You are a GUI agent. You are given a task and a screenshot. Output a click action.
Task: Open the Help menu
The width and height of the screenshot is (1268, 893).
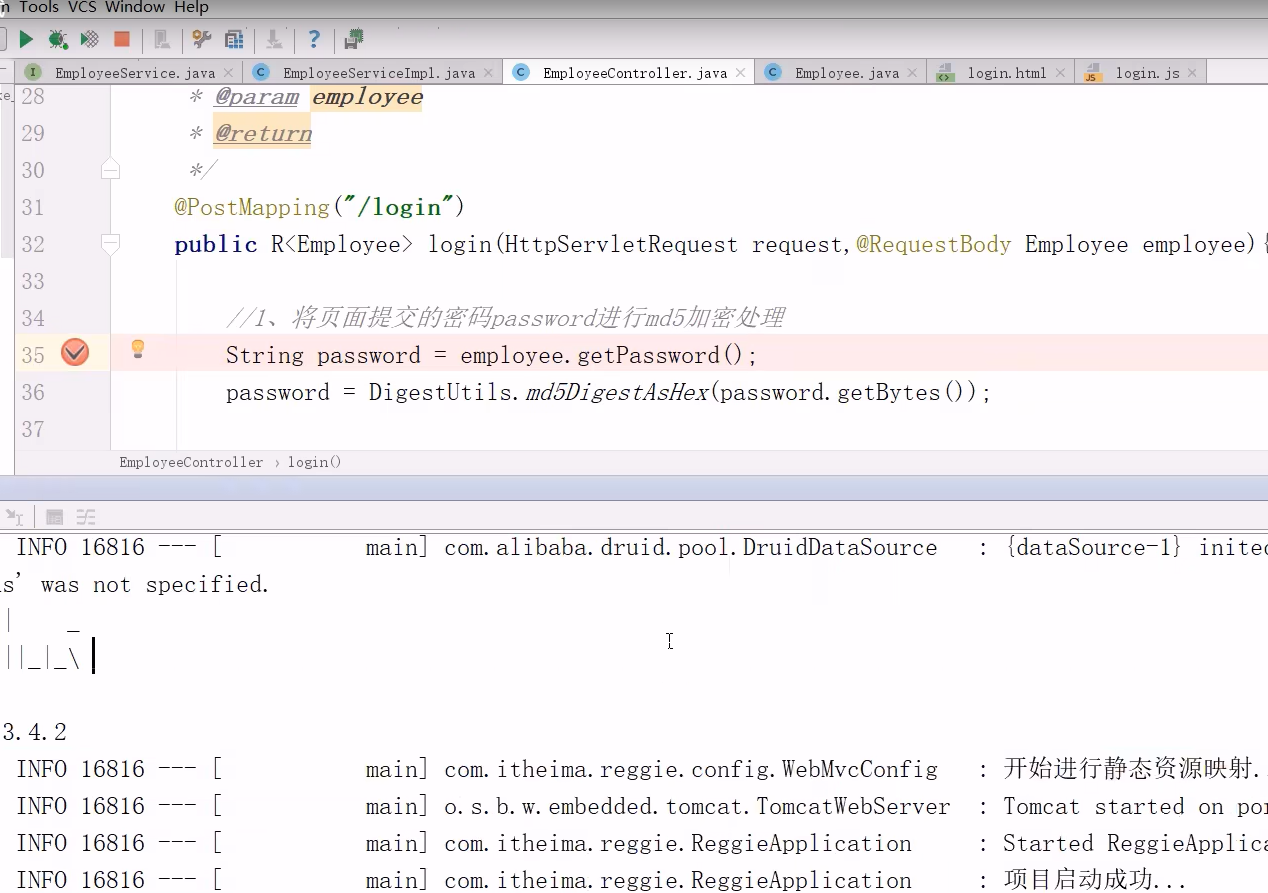tap(191, 8)
